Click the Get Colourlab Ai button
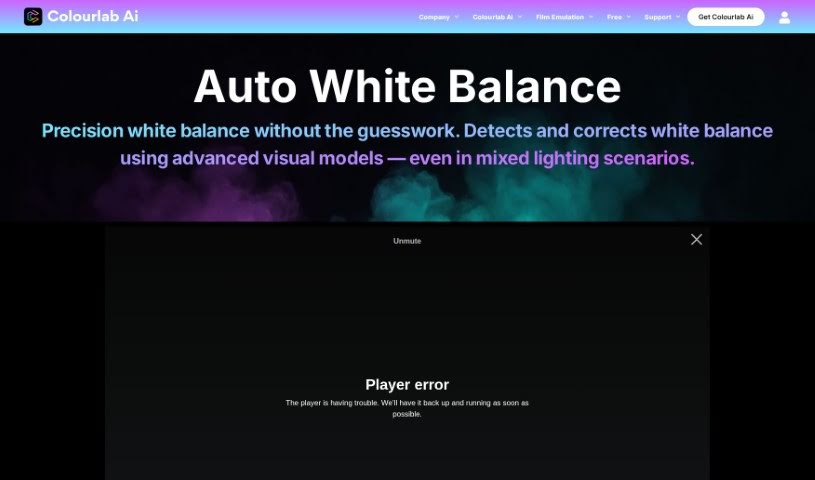Image resolution: width=815 pixels, height=480 pixels. click(x=726, y=17)
